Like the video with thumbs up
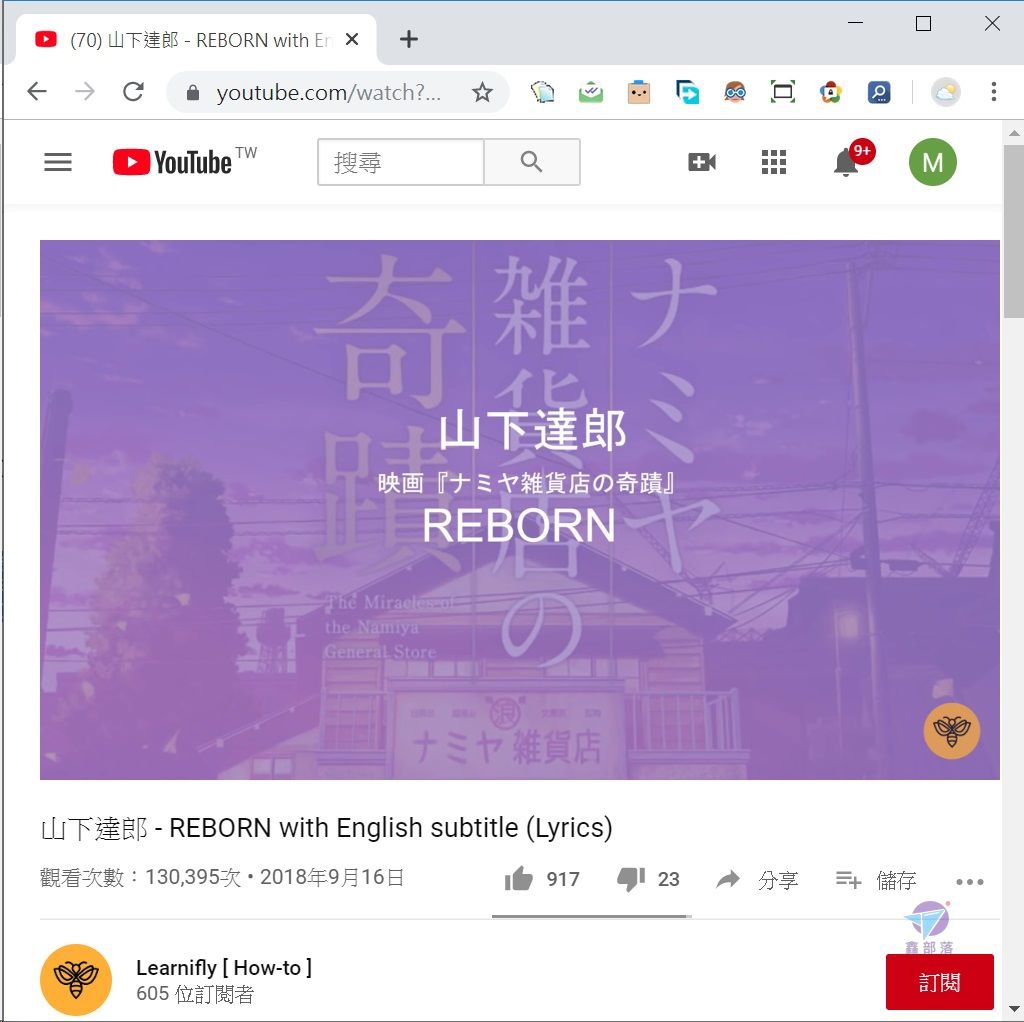This screenshot has width=1024, height=1022. (519, 878)
